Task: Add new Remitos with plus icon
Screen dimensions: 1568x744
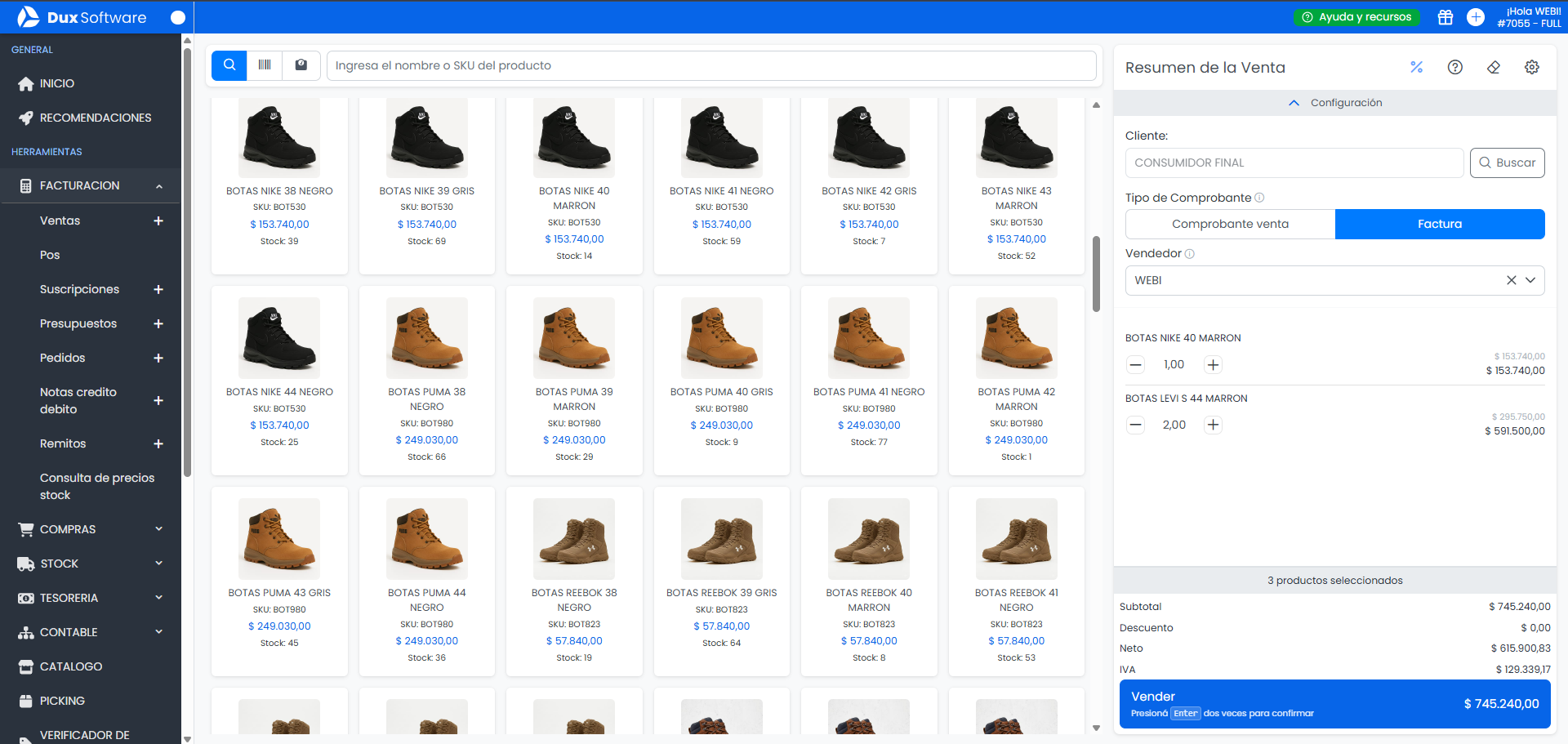Action: (158, 443)
